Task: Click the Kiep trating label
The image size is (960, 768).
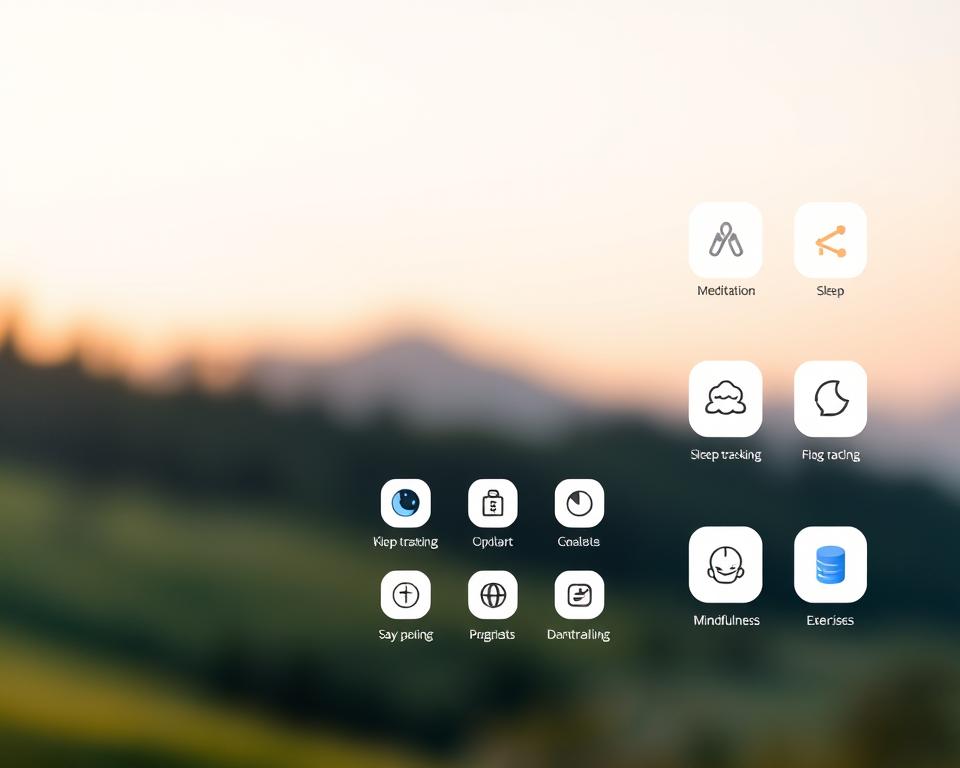Action: click(405, 542)
